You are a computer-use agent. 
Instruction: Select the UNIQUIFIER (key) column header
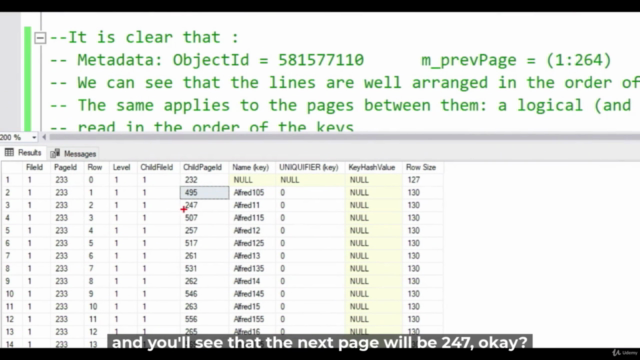tap(309, 167)
